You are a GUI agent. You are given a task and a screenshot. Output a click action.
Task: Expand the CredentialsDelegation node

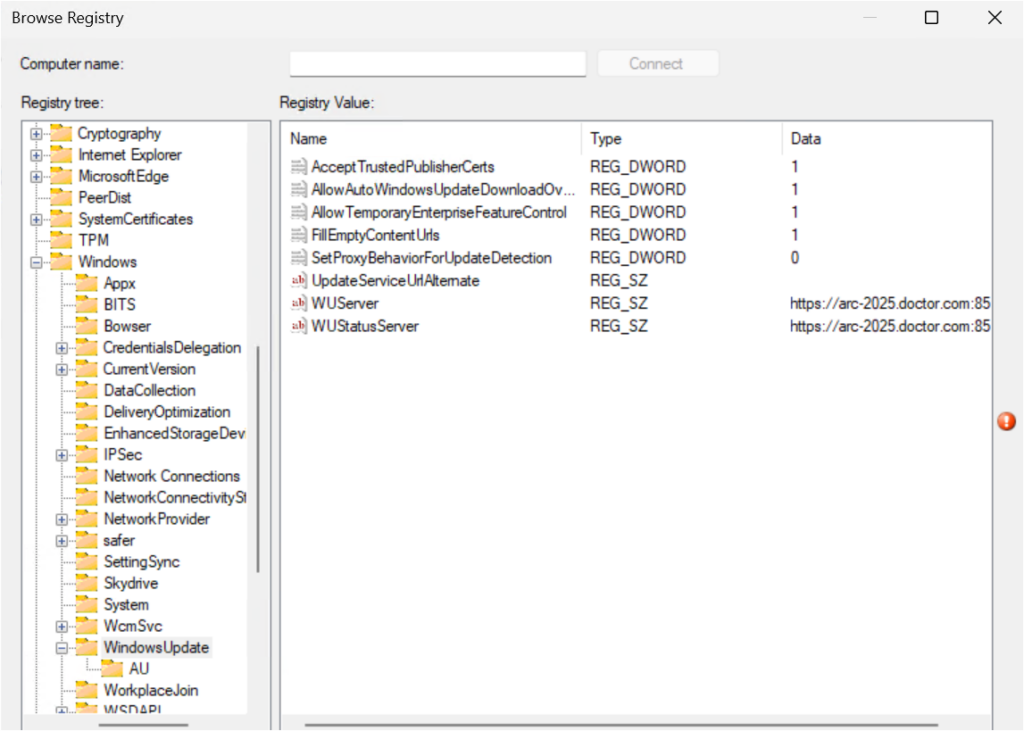click(62, 348)
